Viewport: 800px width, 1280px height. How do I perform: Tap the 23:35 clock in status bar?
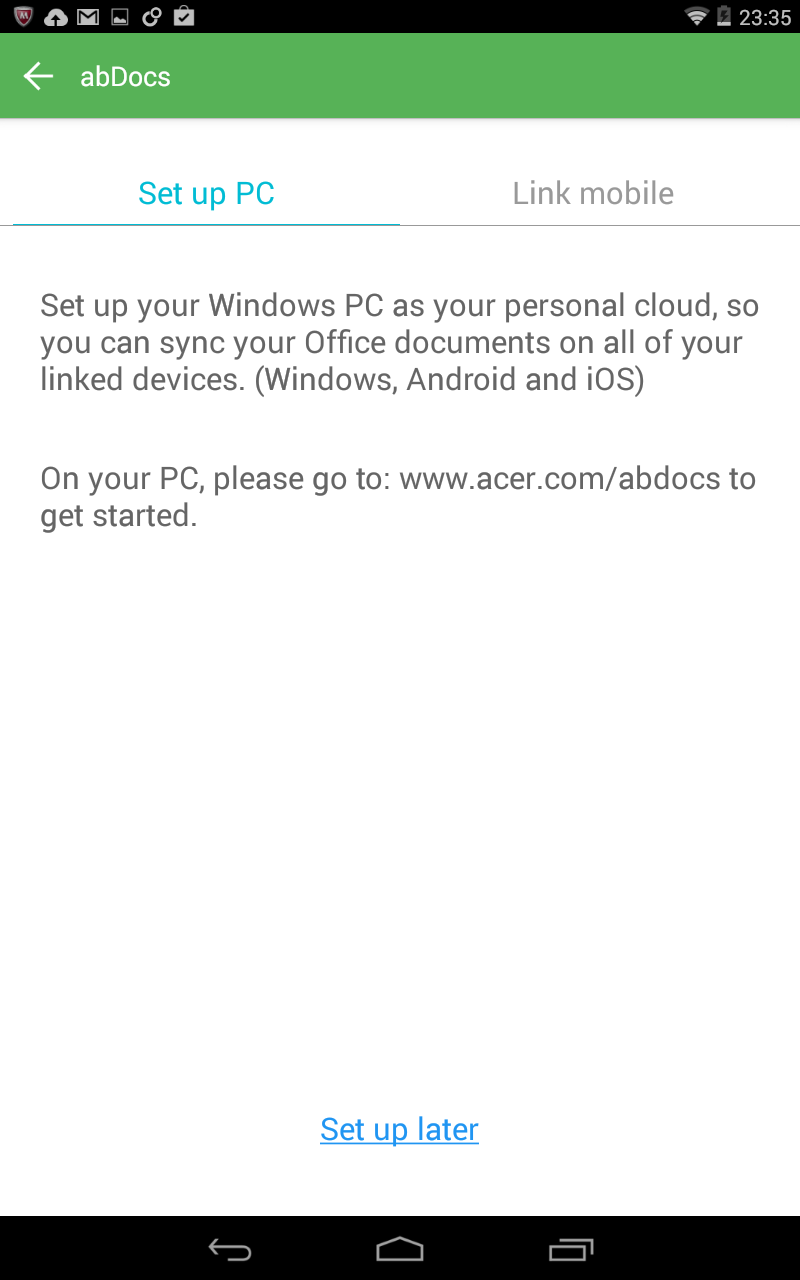click(x=765, y=17)
